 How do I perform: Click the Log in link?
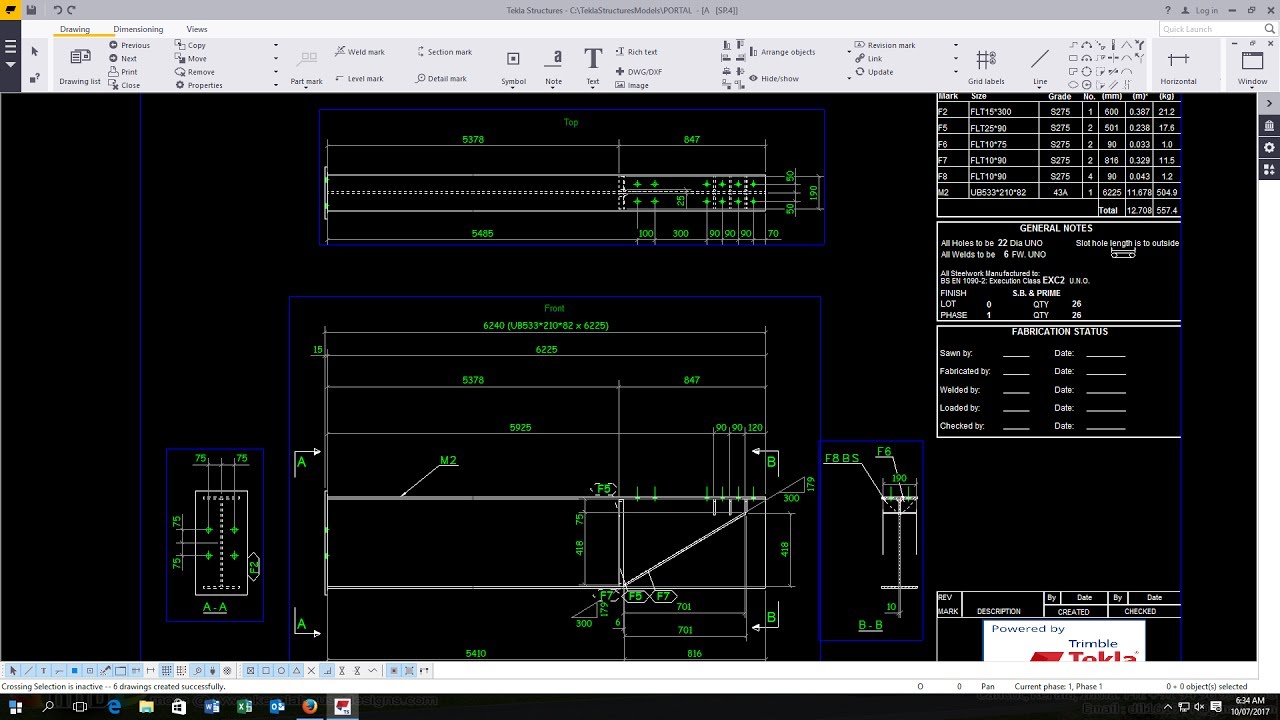click(x=1206, y=10)
